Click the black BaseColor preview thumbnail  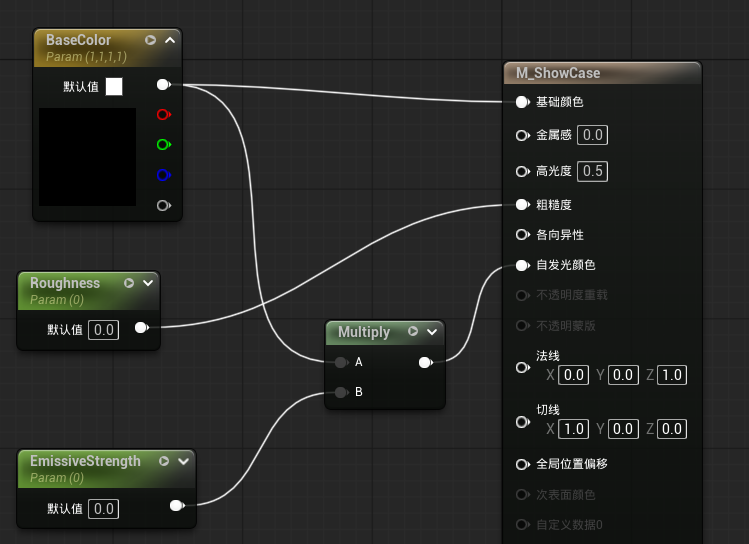(87, 157)
